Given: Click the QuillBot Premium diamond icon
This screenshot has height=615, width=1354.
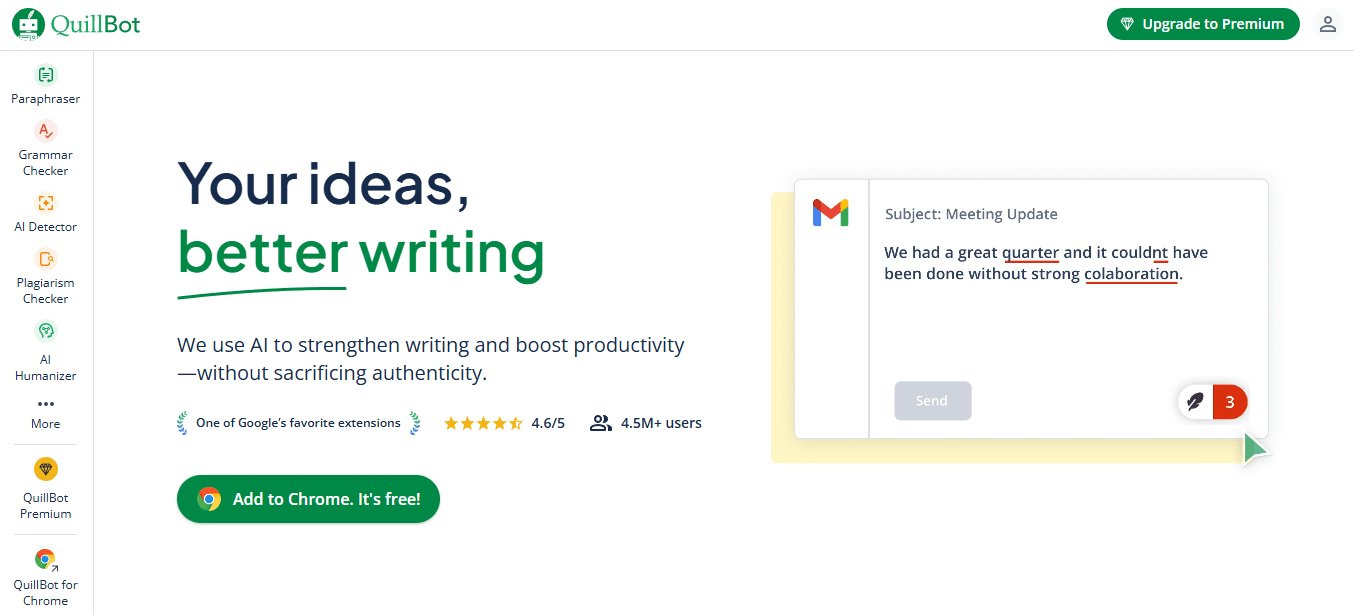Looking at the screenshot, I should pyautogui.click(x=46, y=469).
